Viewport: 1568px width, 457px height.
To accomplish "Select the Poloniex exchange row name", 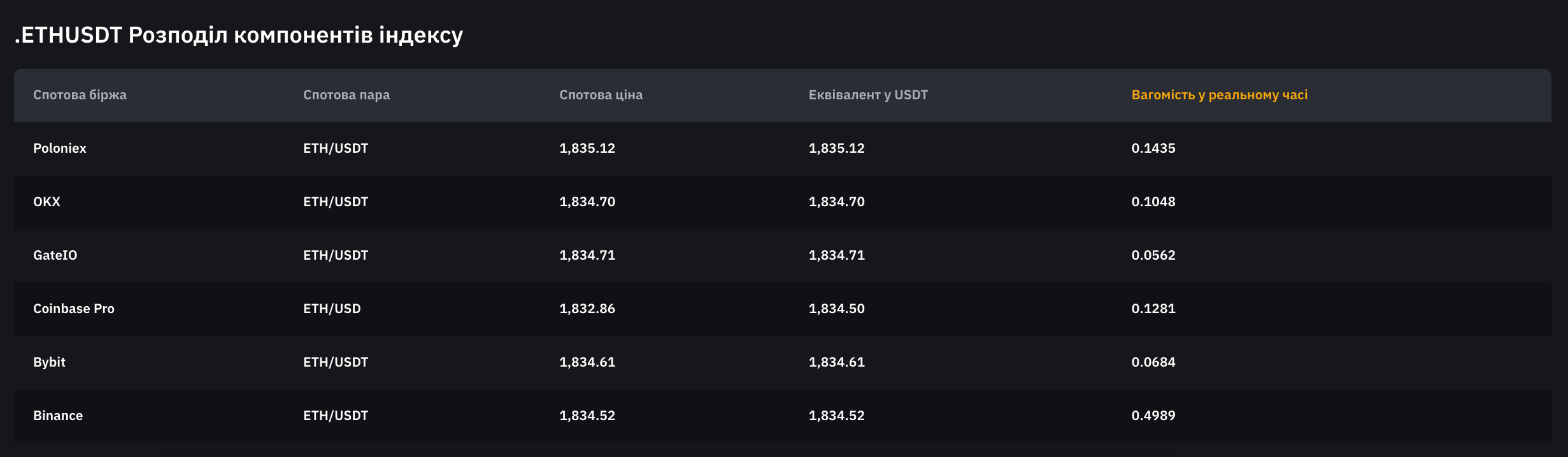I will (x=59, y=148).
